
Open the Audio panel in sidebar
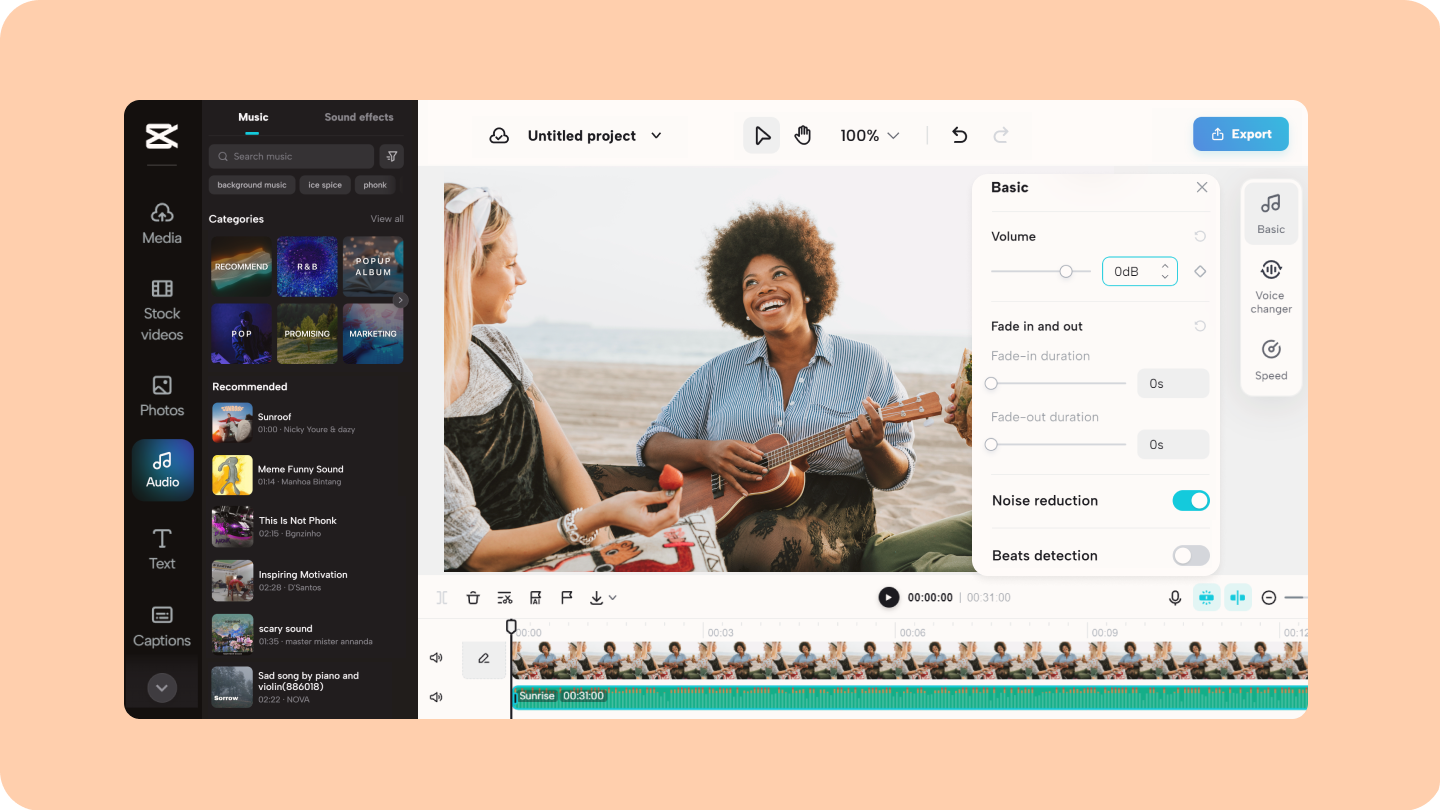[163, 470]
